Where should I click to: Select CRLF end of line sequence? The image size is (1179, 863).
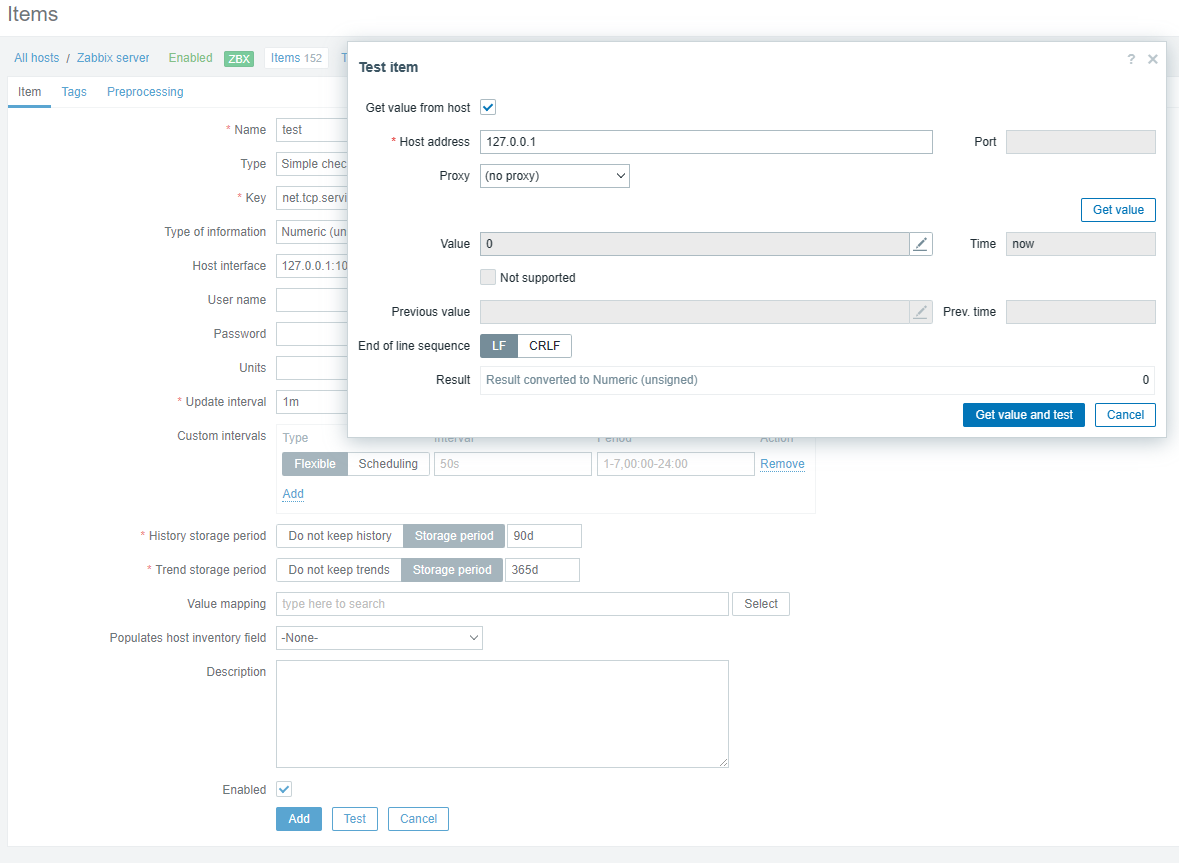[x=544, y=346]
